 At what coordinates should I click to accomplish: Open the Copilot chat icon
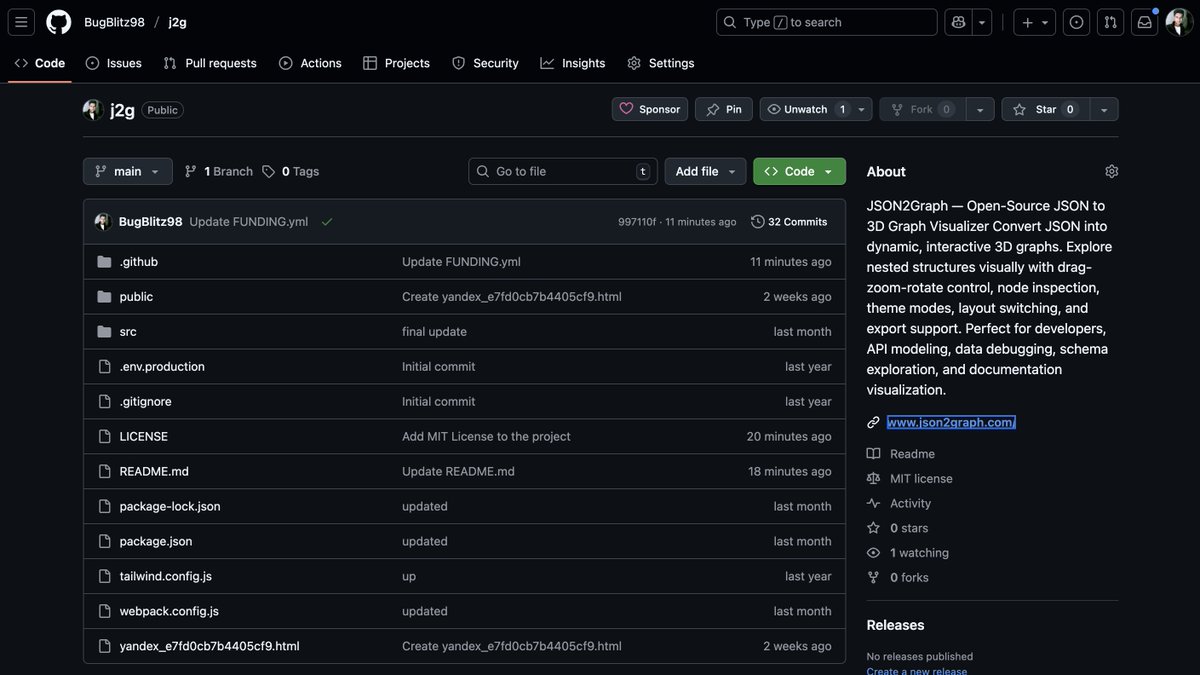[959, 22]
